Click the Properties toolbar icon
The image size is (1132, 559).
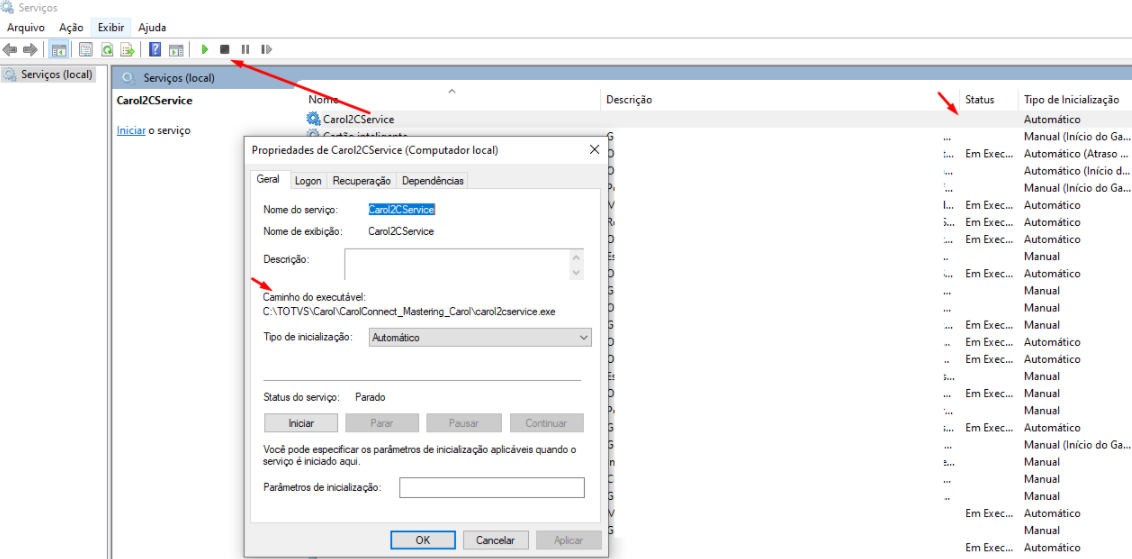[86, 49]
